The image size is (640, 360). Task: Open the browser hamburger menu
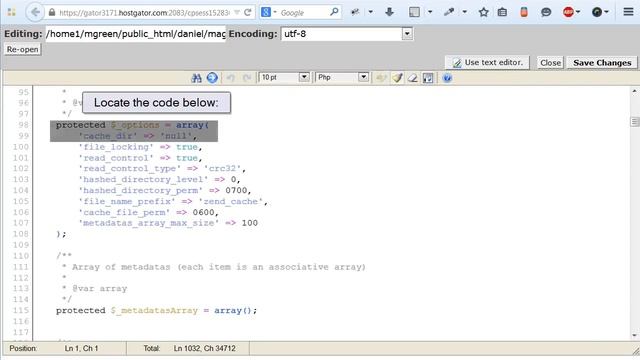coord(628,12)
